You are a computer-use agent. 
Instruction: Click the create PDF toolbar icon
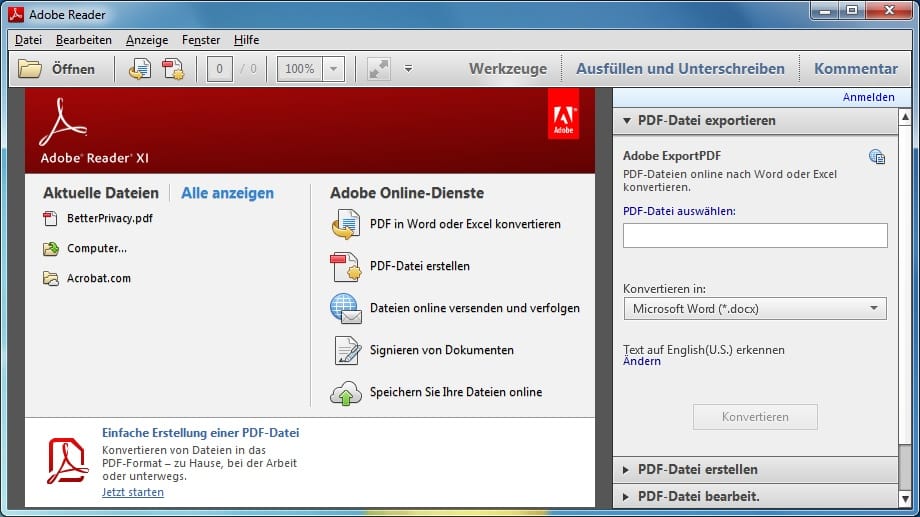point(173,69)
